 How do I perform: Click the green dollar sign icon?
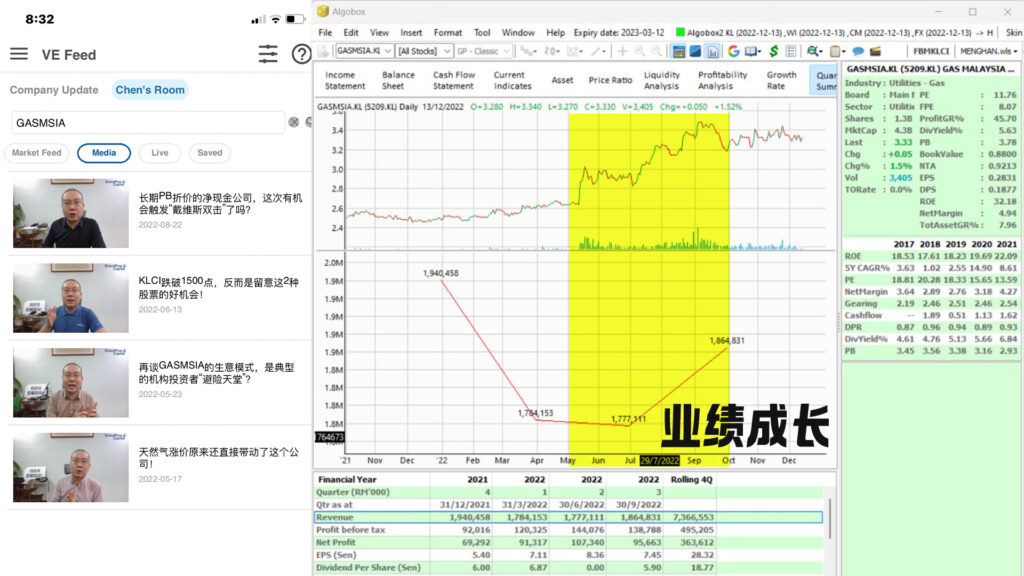774,51
